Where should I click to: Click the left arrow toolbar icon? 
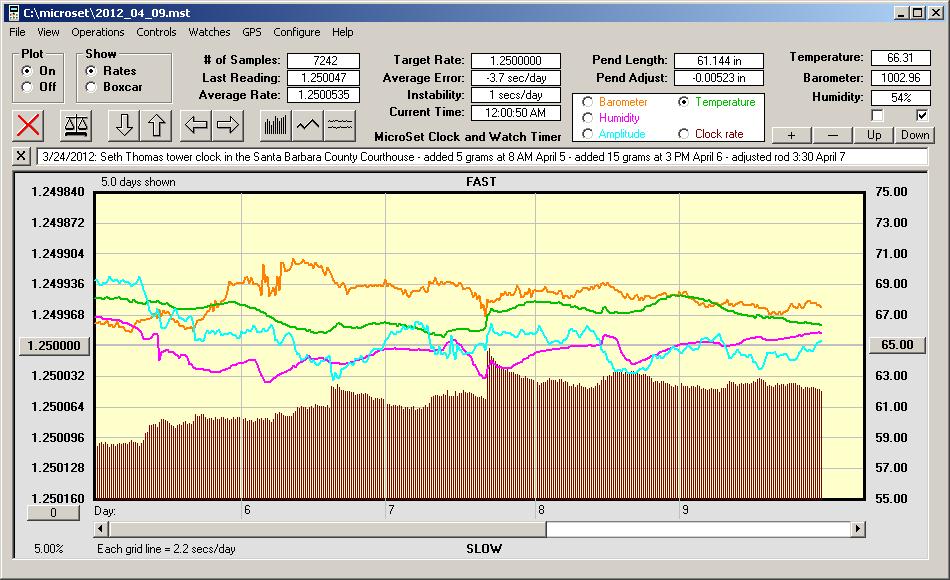coord(196,125)
